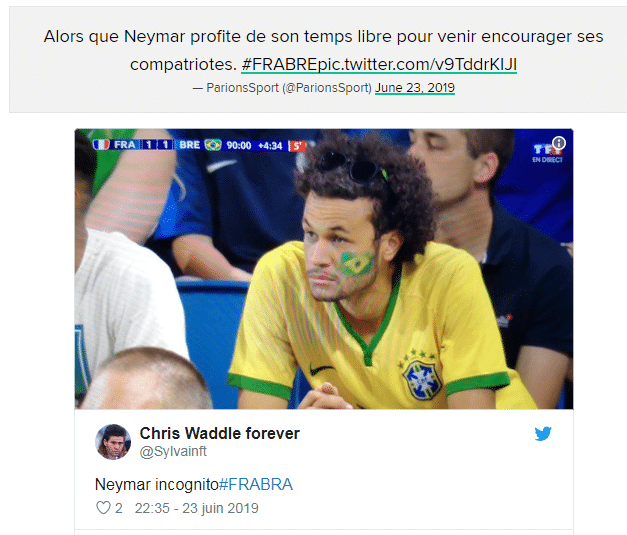Click the like count beside the heart
The height and width of the screenshot is (535, 627).
[x=118, y=508]
